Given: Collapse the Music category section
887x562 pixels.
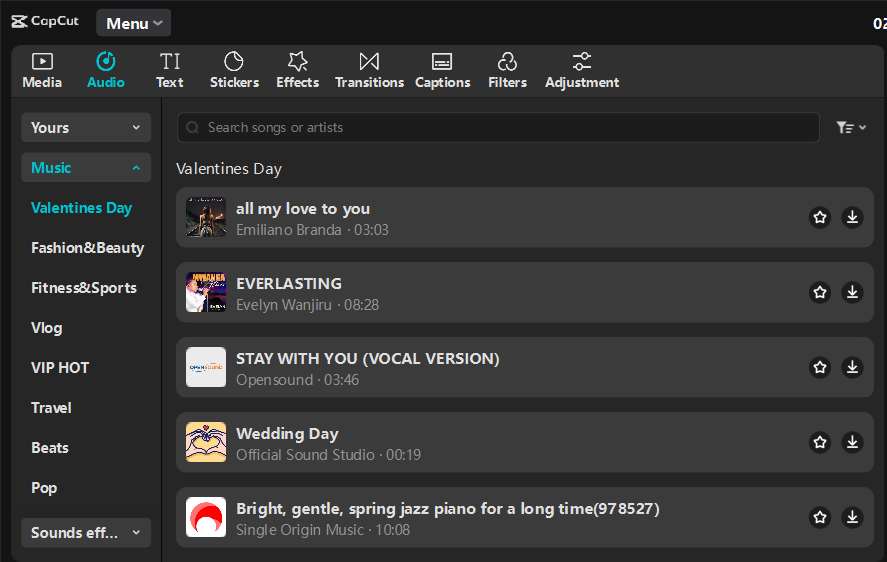Looking at the screenshot, I should point(86,167).
